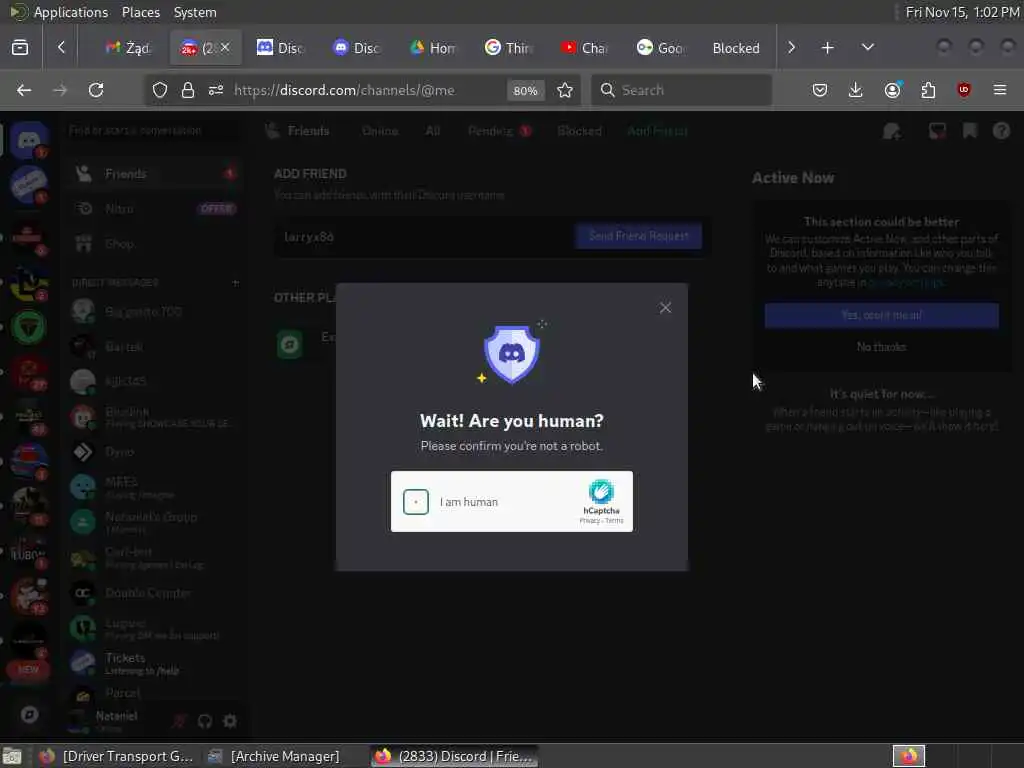Expand the list all tabs dropdown
Image resolution: width=1024 pixels, height=768 pixels.
click(867, 47)
